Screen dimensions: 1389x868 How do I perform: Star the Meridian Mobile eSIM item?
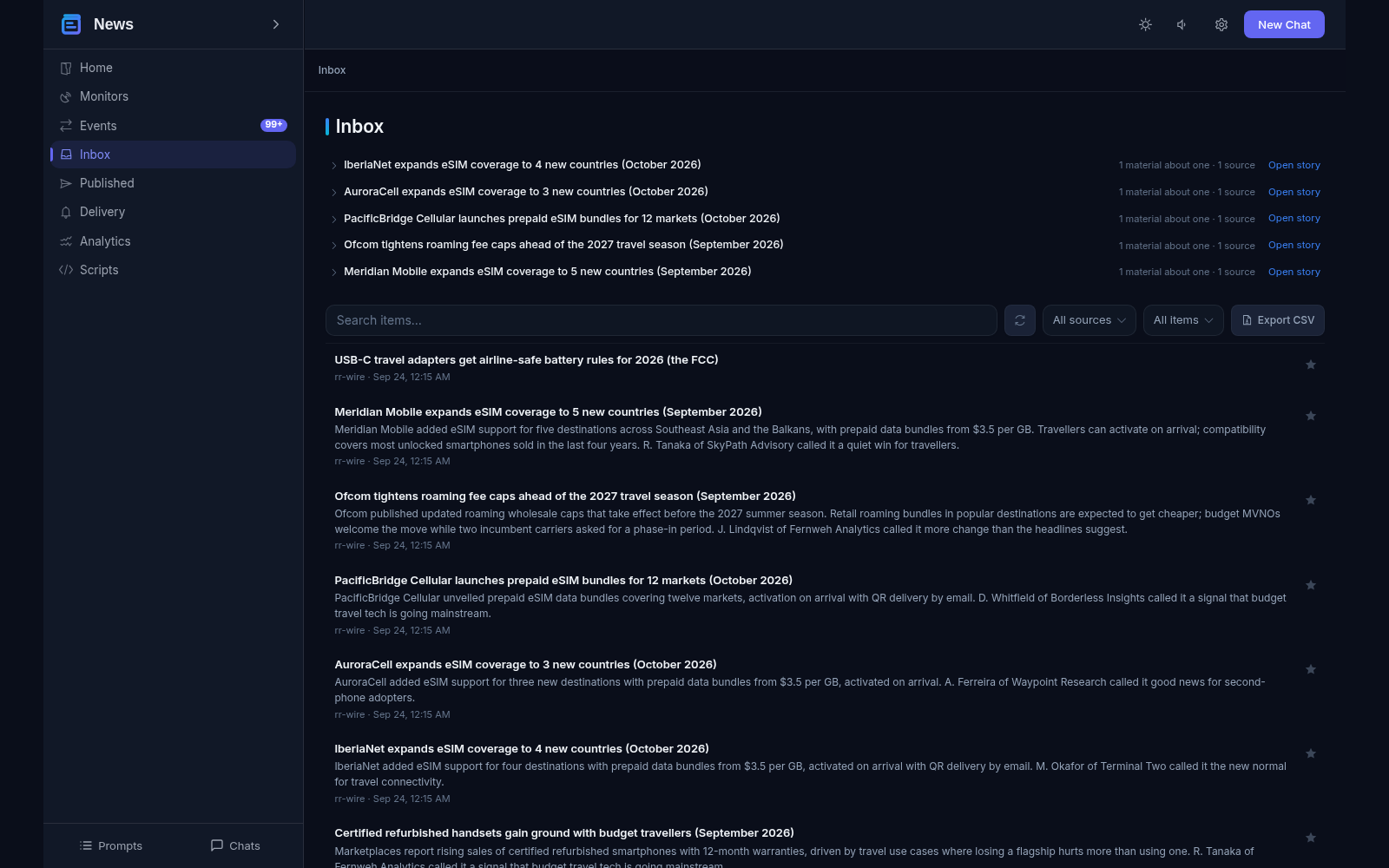(1311, 416)
